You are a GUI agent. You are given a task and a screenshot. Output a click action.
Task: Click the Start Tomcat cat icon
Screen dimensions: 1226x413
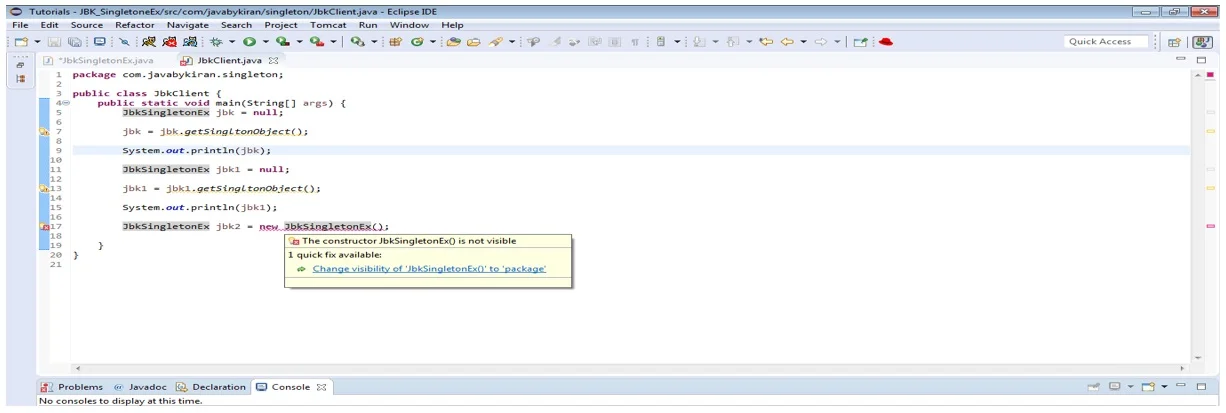[x=148, y=42]
